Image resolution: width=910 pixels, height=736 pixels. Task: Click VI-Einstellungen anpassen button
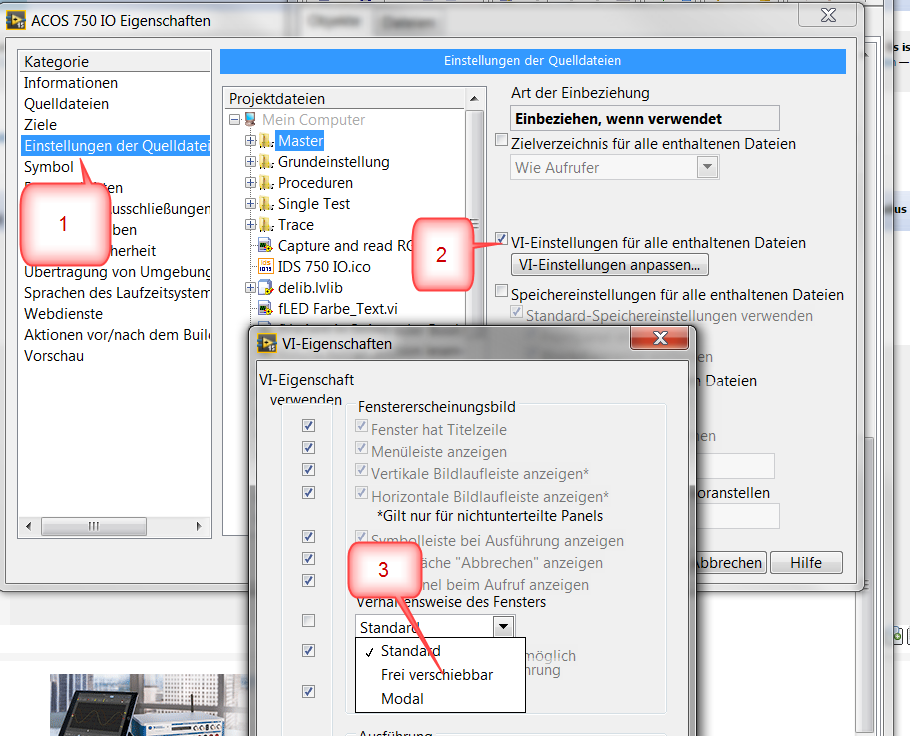pyautogui.click(x=609, y=265)
